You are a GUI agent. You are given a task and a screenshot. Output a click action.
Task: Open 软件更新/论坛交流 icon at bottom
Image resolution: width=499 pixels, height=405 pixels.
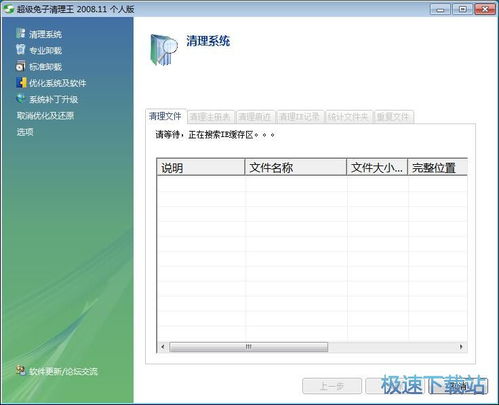point(21,371)
